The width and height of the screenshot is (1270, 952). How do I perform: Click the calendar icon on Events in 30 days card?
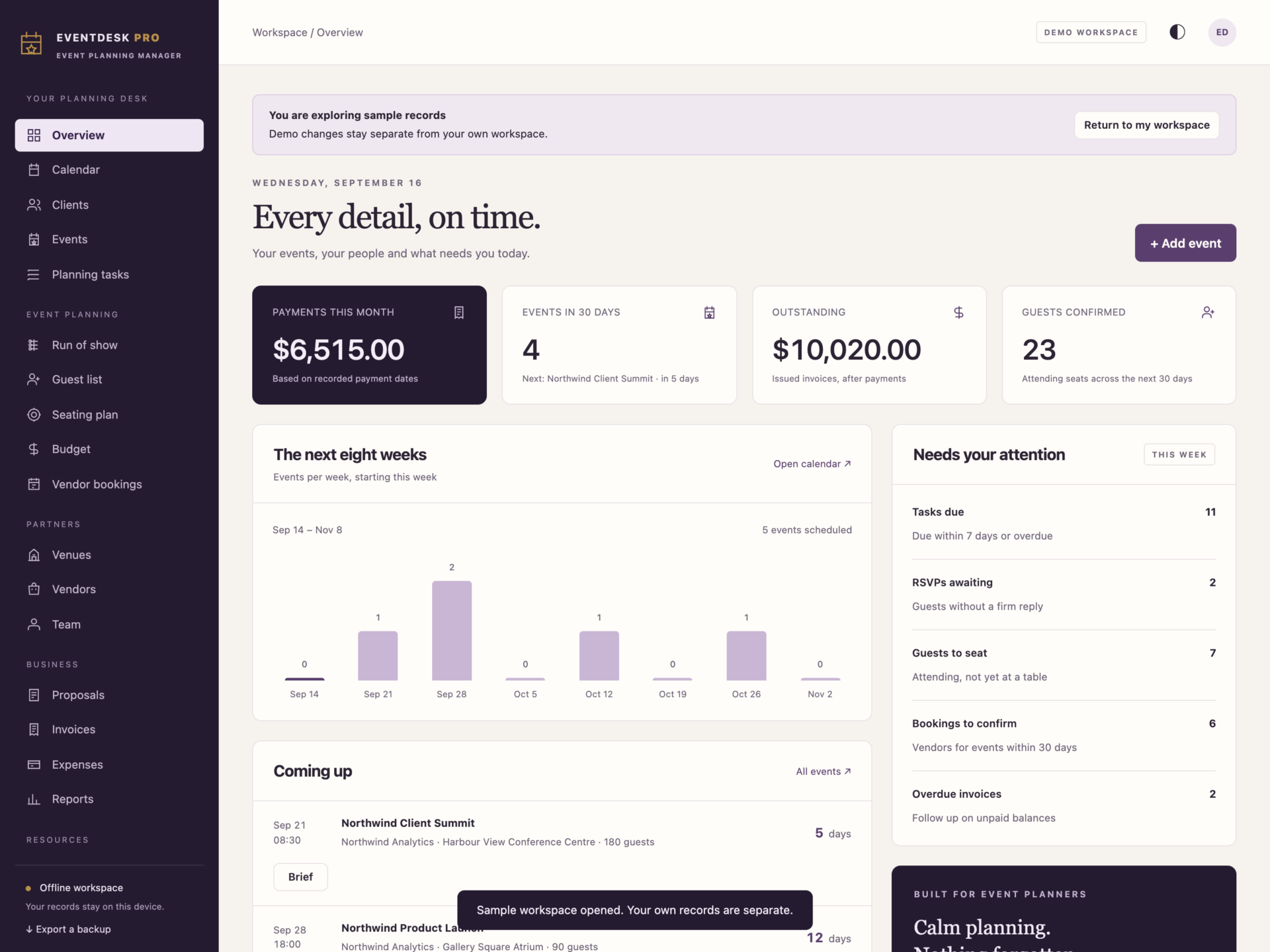coord(709,312)
